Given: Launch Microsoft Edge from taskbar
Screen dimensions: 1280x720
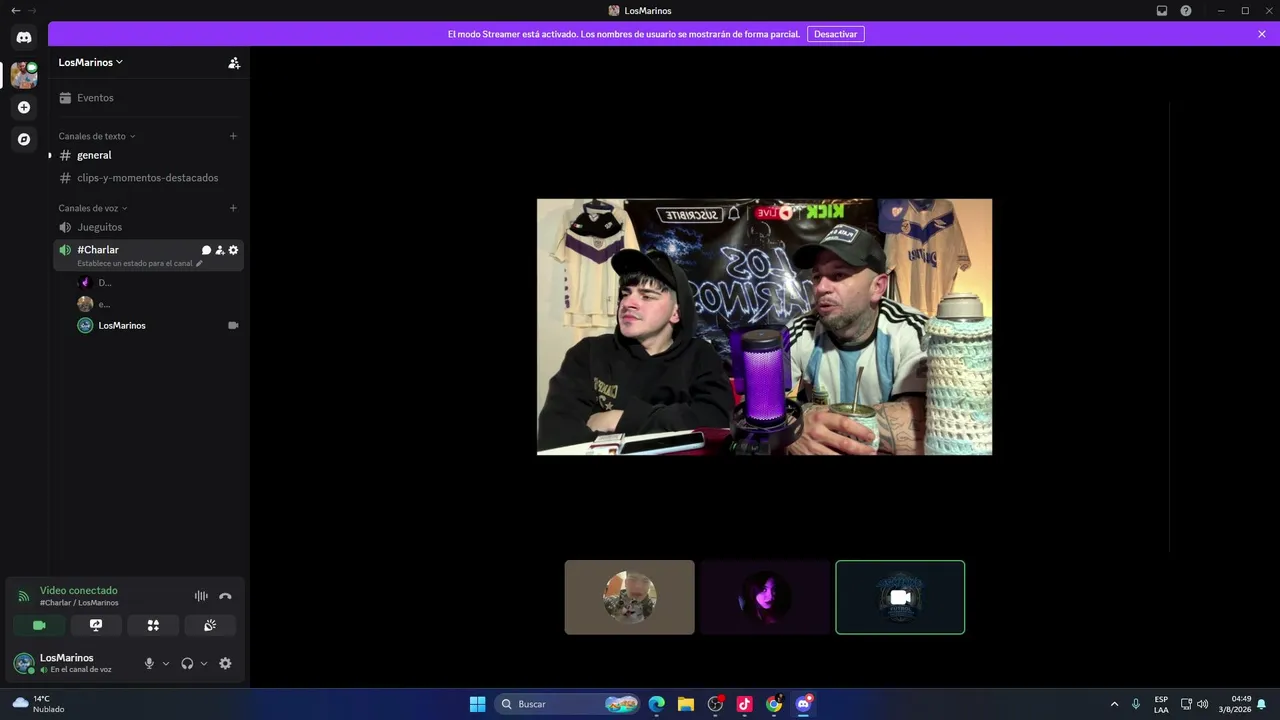Looking at the screenshot, I should point(656,704).
